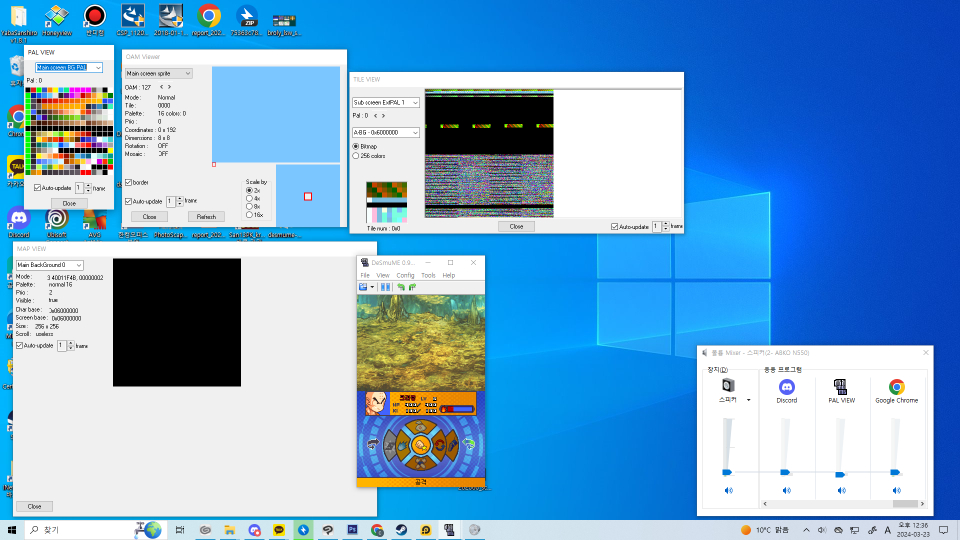Open KakaoTalk from the taskbar
960x540 pixels.
[x=279, y=530]
